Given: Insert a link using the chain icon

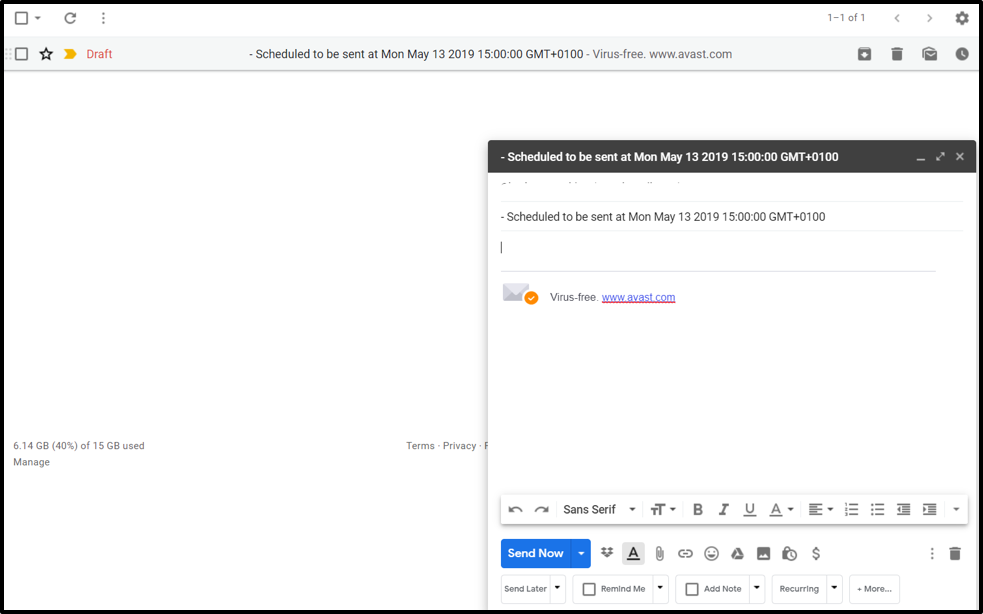Looking at the screenshot, I should click(685, 553).
